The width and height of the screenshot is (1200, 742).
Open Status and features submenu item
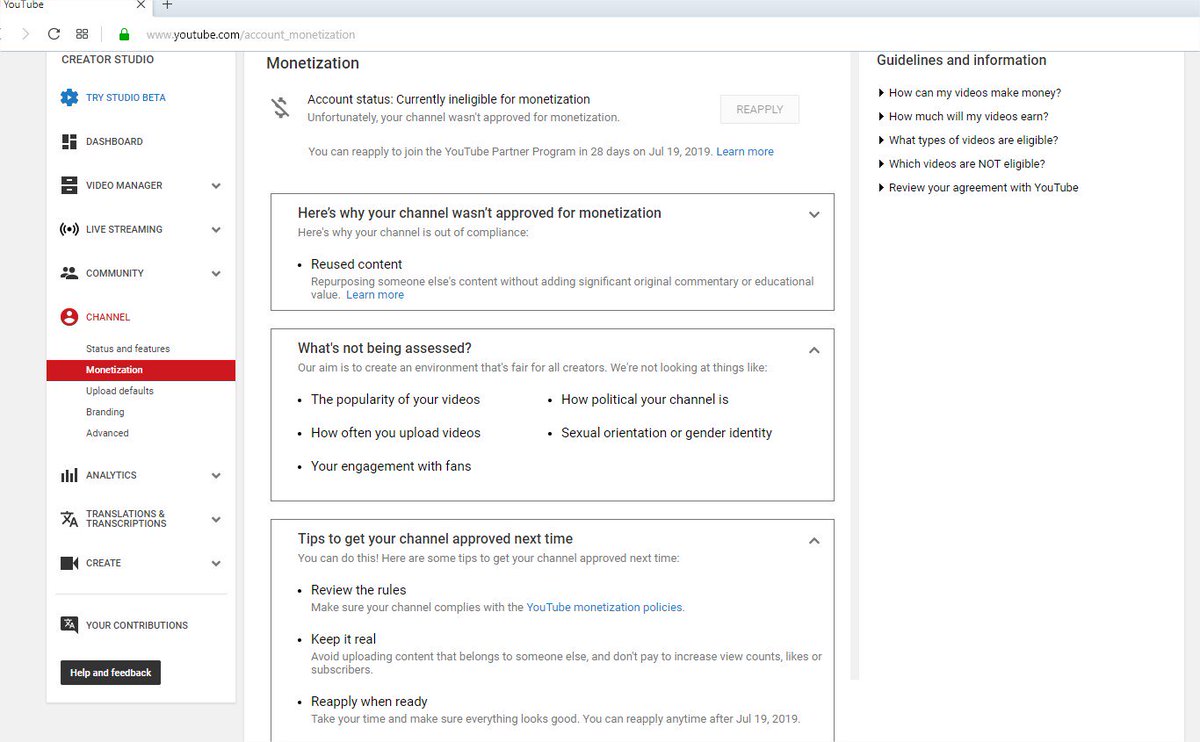[128, 349]
